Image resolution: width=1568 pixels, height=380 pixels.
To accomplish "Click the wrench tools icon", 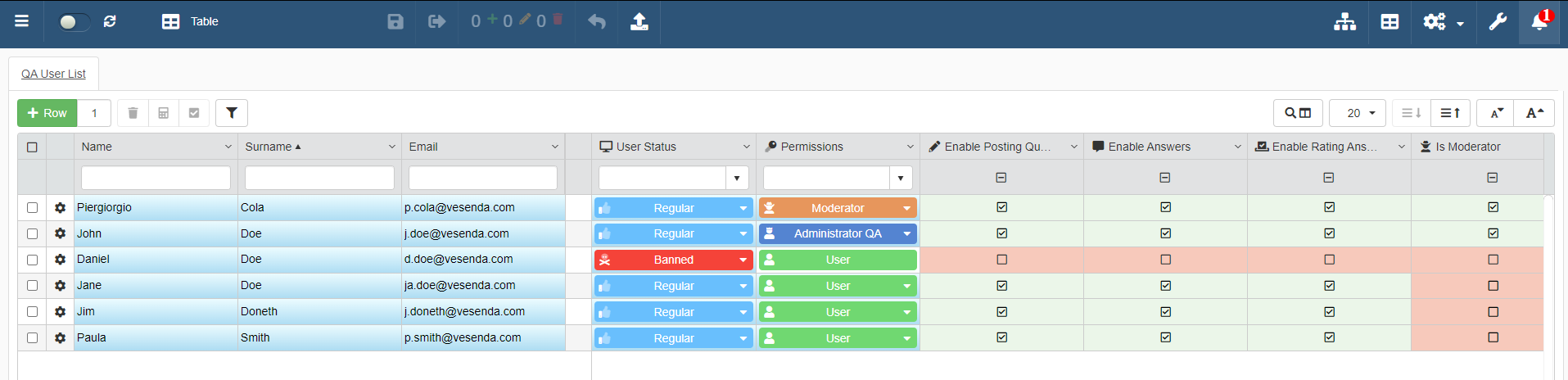I will [x=1498, y=21].
